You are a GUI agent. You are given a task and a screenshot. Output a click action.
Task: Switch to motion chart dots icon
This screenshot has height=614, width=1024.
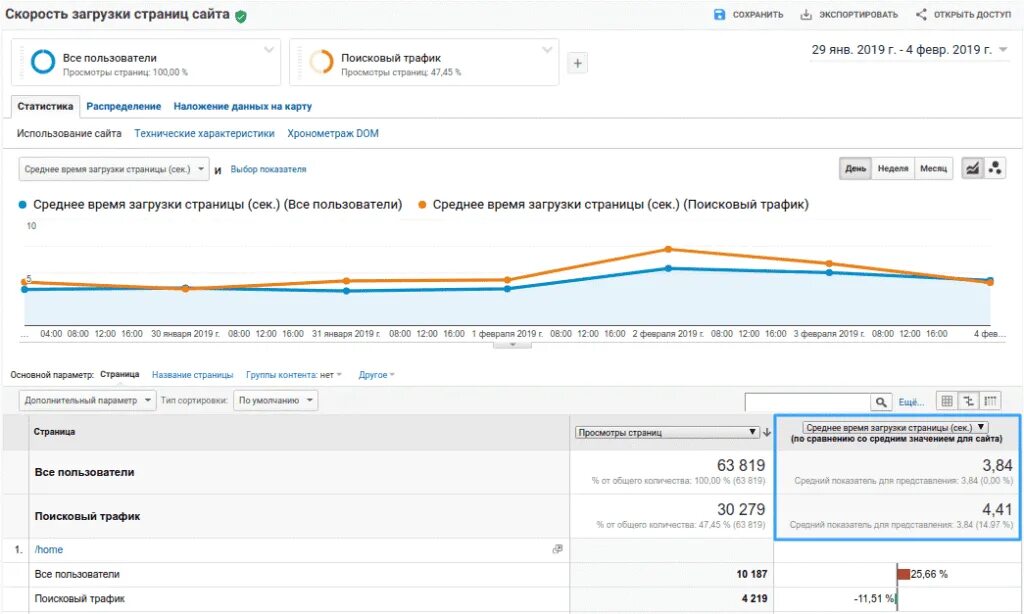[995, 169]
